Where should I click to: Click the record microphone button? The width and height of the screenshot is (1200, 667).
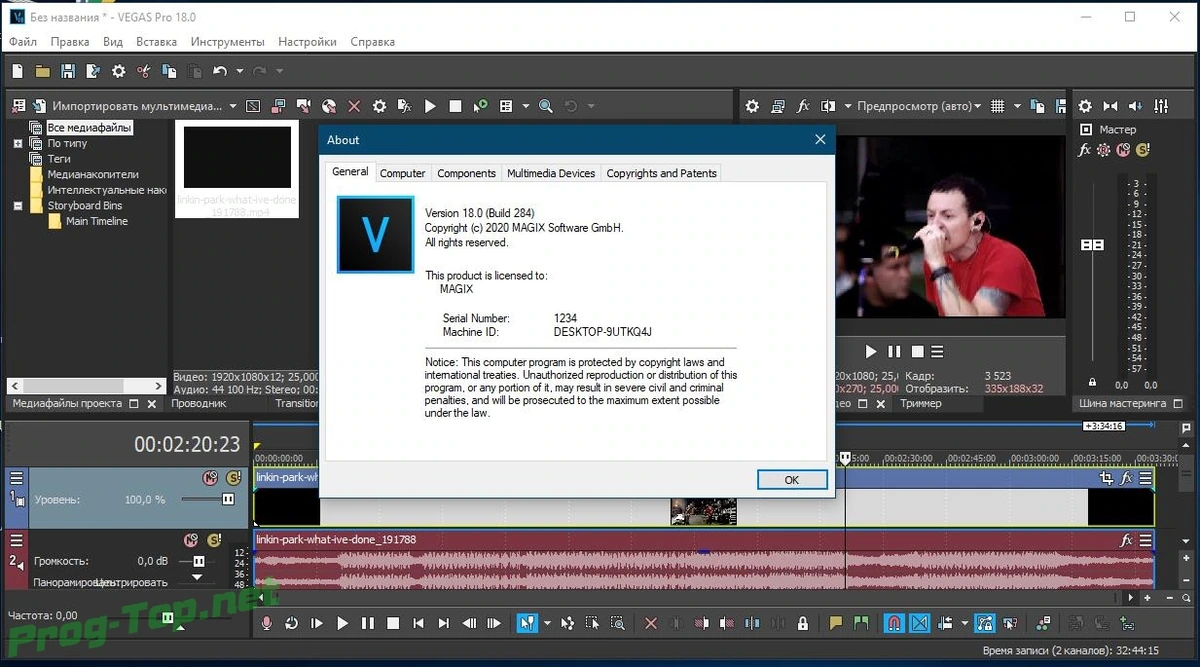pyautogui.click(x=266, y=623)
